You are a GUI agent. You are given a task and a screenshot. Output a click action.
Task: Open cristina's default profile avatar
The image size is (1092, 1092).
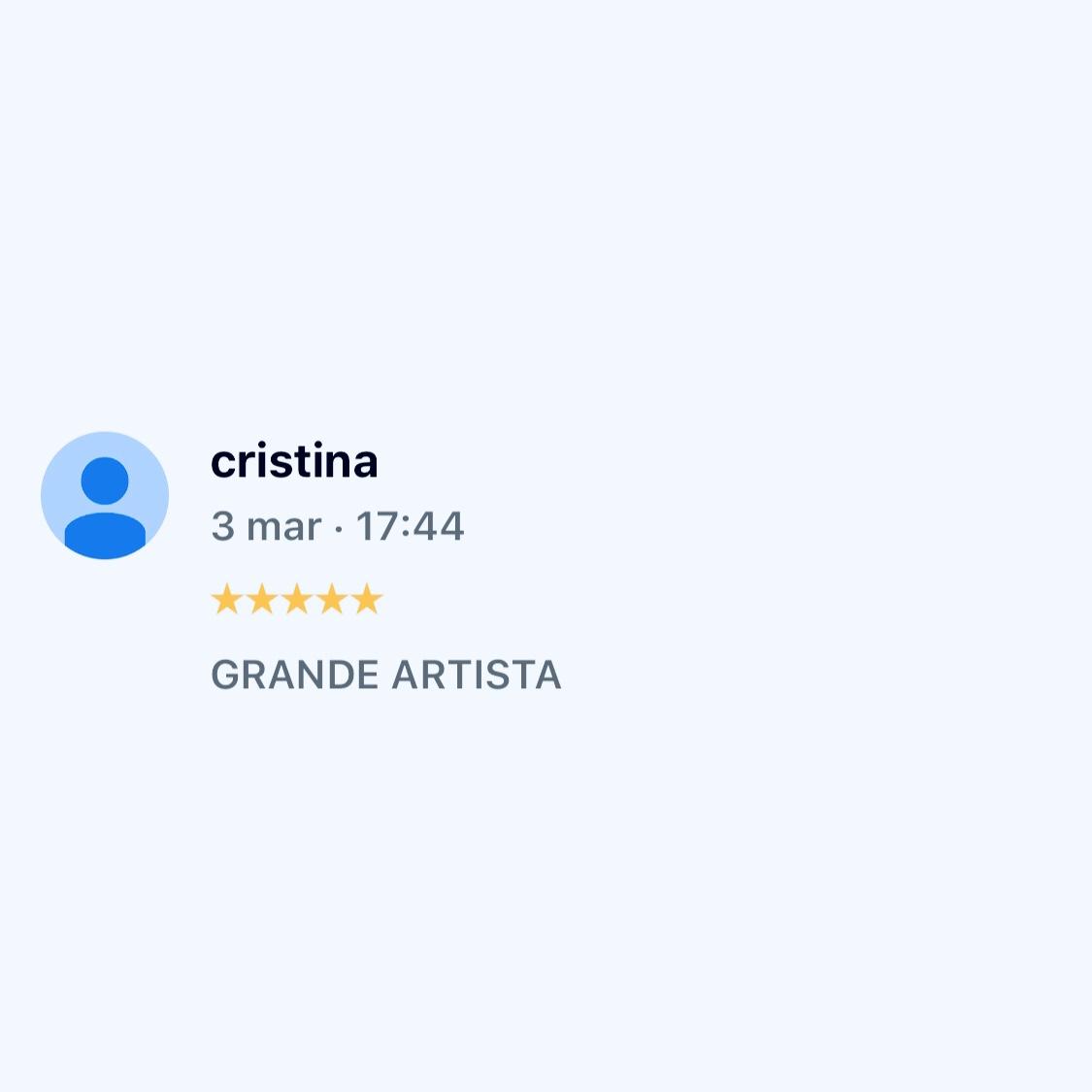pos(105,495)
